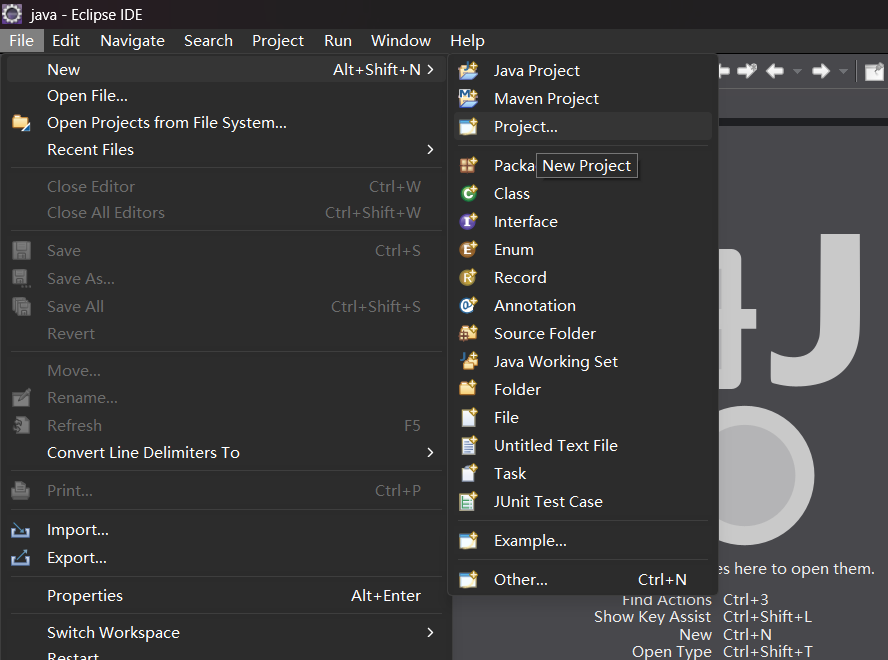The image size is (888, 660).
Task: Click the Maven Project icon
Action: 468,98
